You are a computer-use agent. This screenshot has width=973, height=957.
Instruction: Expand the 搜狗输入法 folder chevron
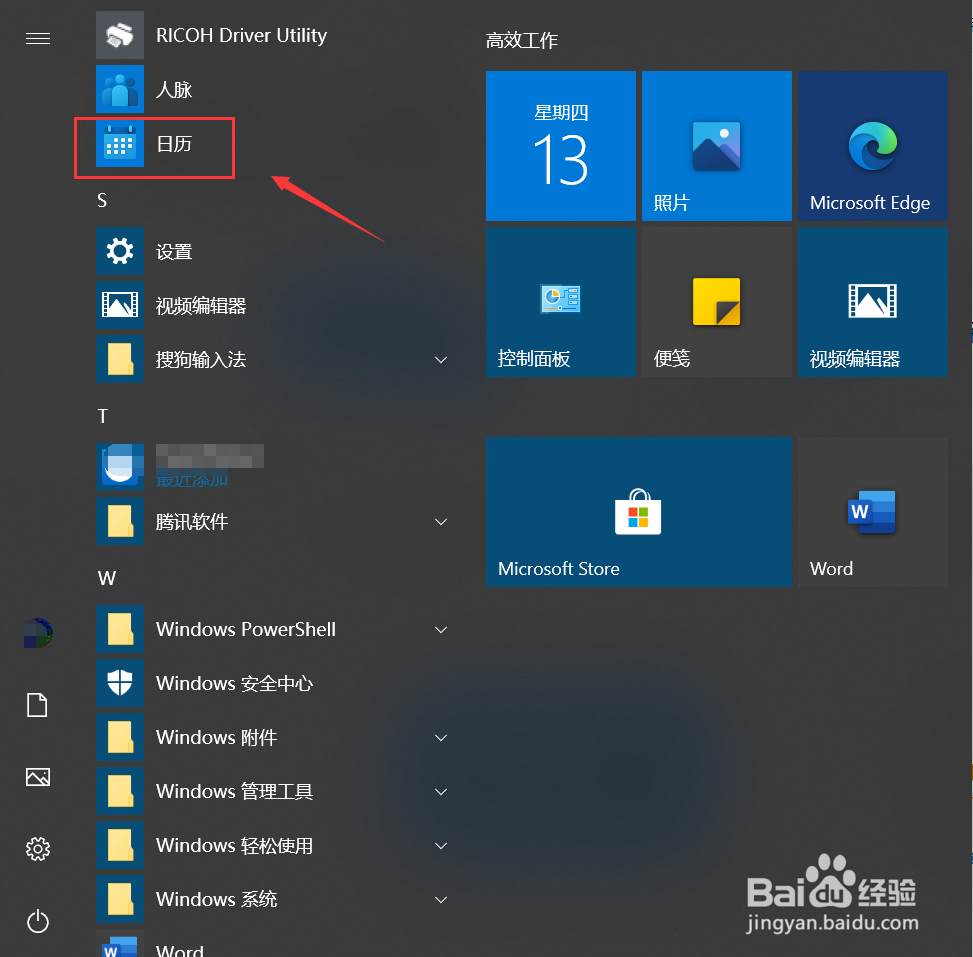pos(441,360)
